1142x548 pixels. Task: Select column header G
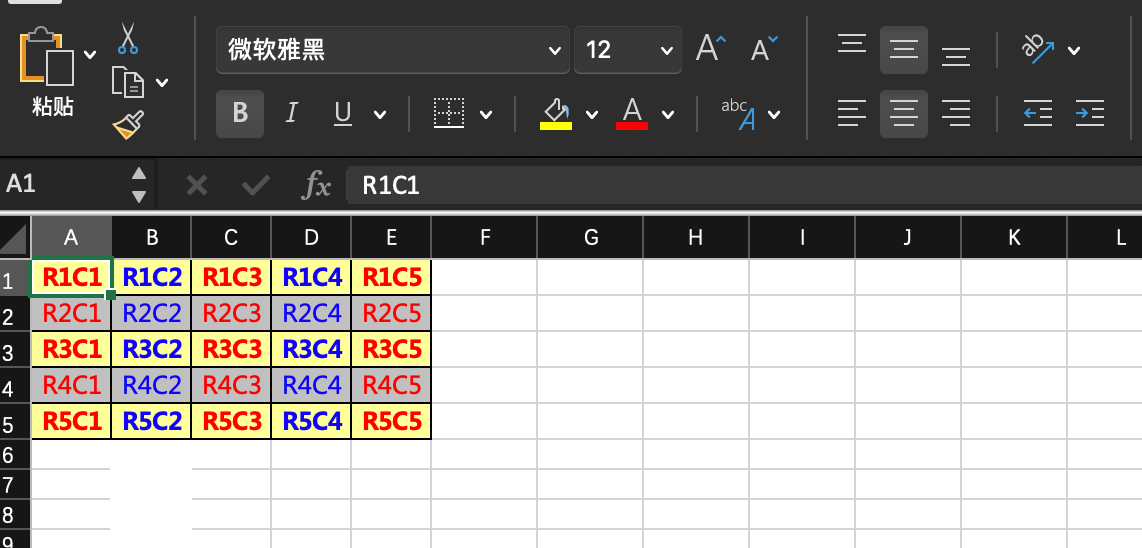coord(590,238)
